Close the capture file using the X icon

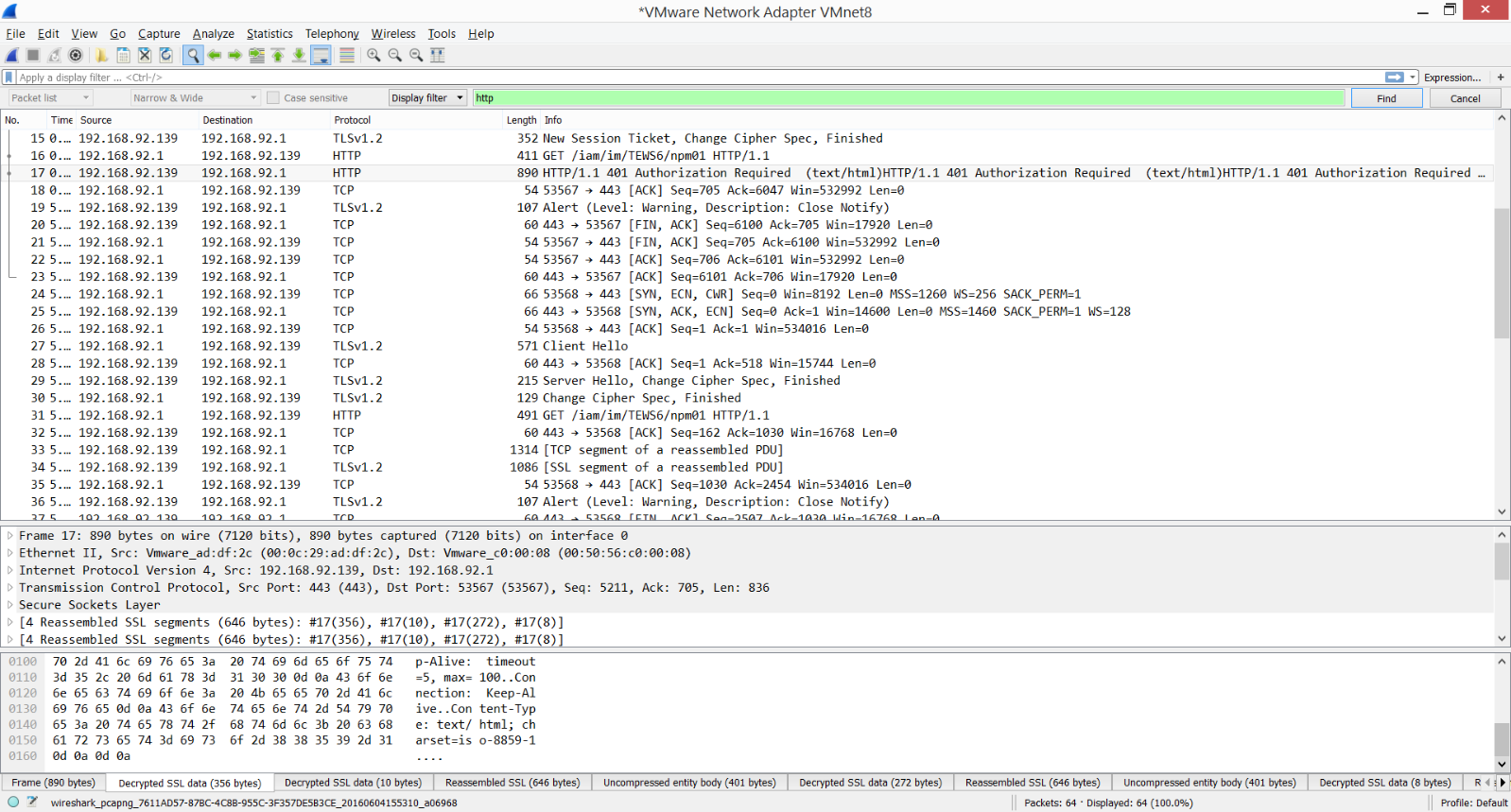pos(145,56)
